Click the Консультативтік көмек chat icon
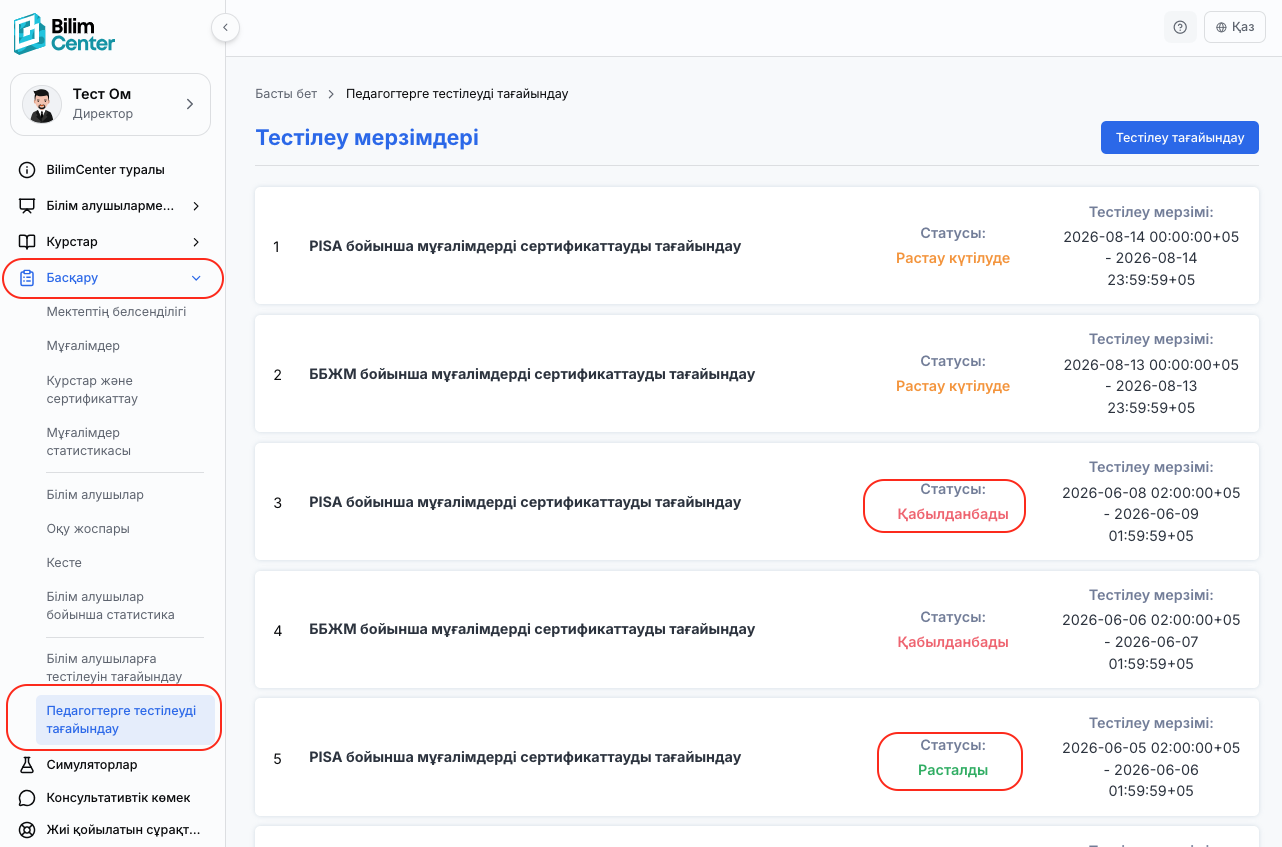Screen dimensions: 1282x847 pos(28,798)
